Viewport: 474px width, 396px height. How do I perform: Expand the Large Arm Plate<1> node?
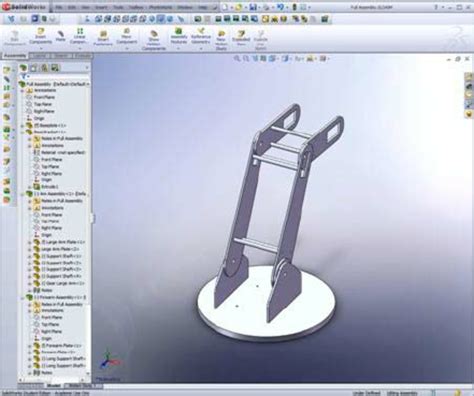coord(30,242)
